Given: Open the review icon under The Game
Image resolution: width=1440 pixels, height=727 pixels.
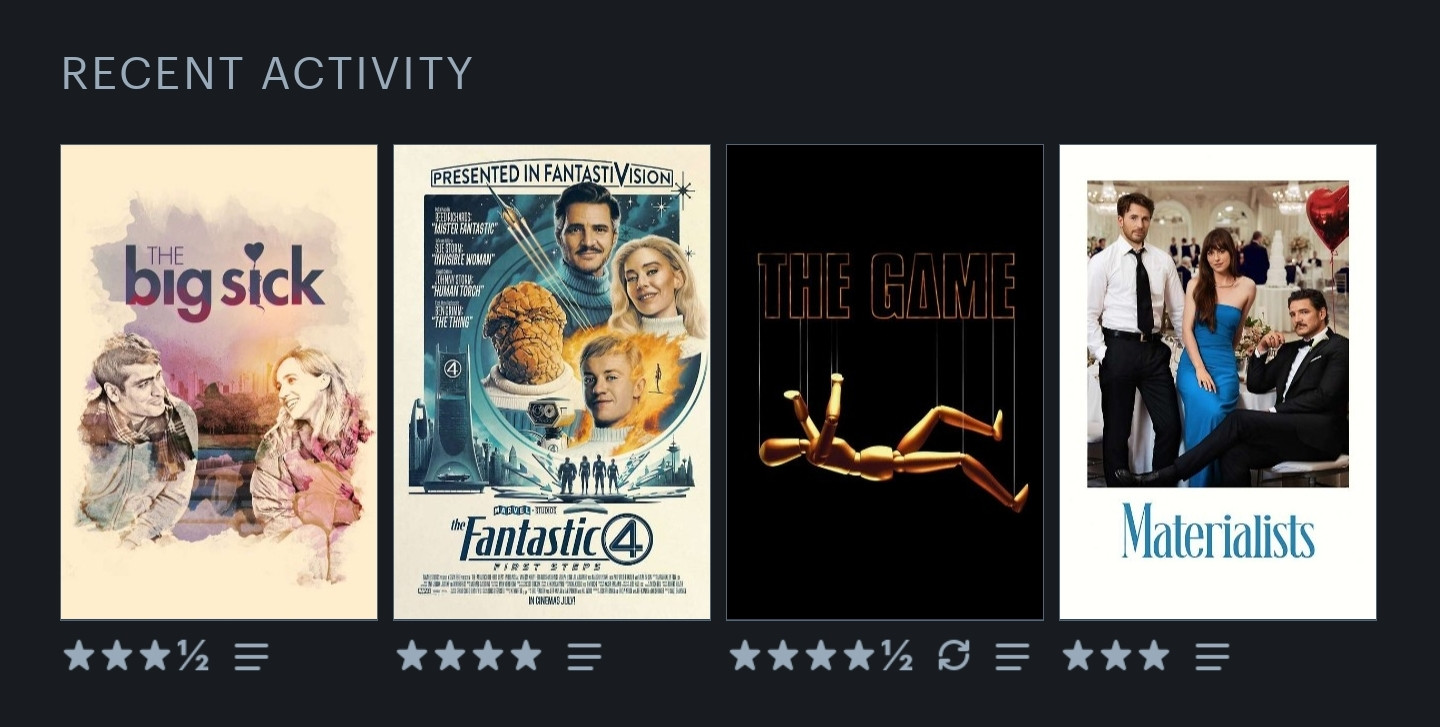Looking at the screenshot, I should click(1012, 657).
